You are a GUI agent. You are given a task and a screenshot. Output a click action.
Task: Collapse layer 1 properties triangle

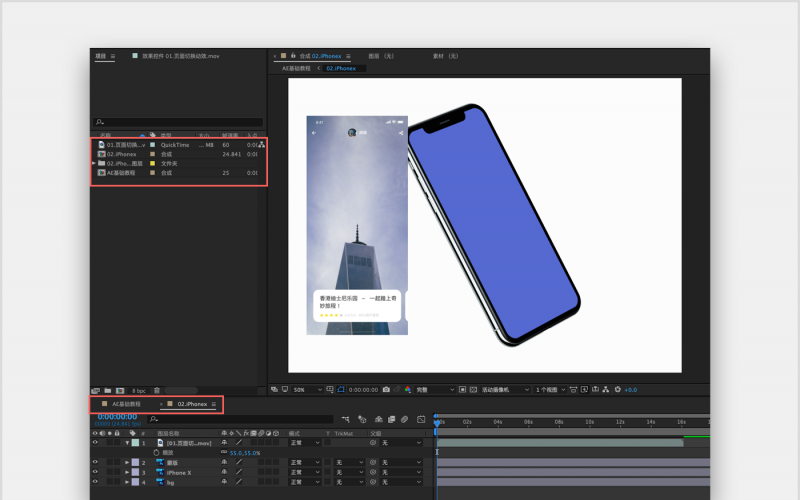tap(127, 443)
